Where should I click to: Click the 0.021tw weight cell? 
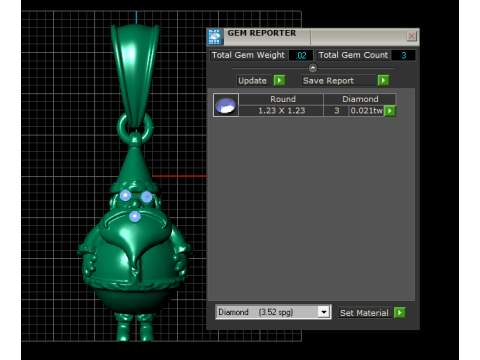pyautogui.click(x=366, y=111)
